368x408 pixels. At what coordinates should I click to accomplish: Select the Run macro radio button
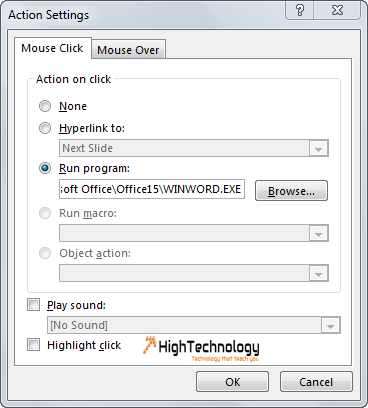tap(45, 213)
